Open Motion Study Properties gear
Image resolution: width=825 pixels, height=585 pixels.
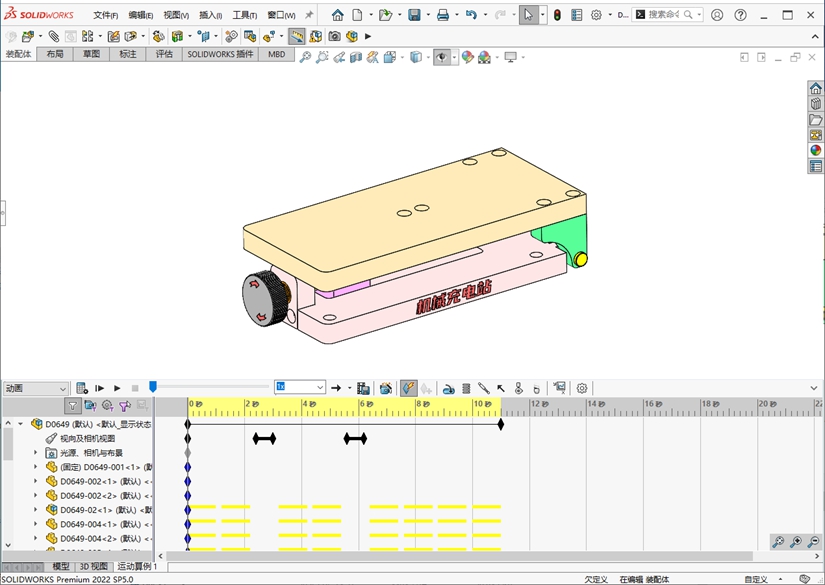pyautogui.click(x=582, y=388)
